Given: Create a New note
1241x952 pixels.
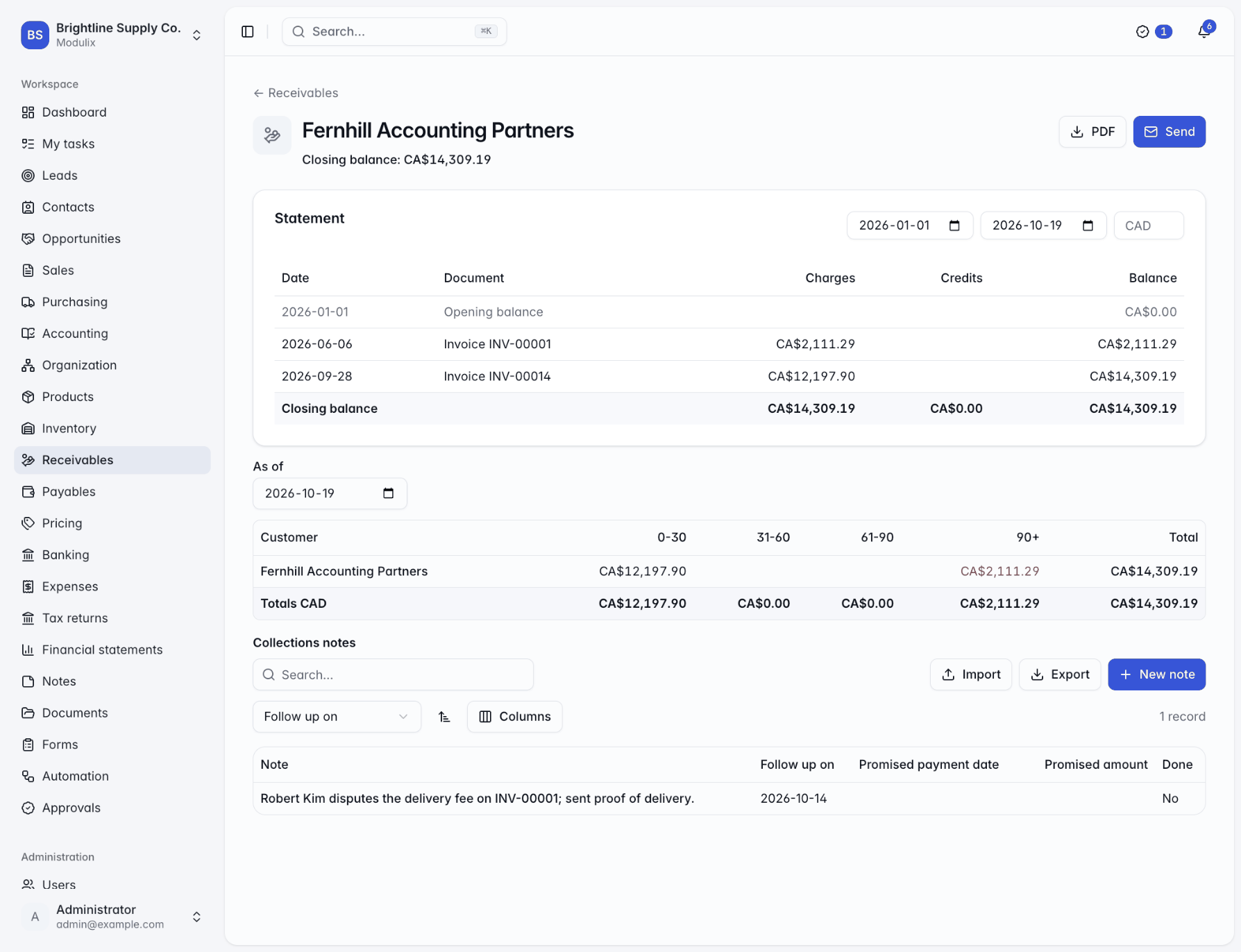Looking at the screenshot, I should (x=1156, y=674).
